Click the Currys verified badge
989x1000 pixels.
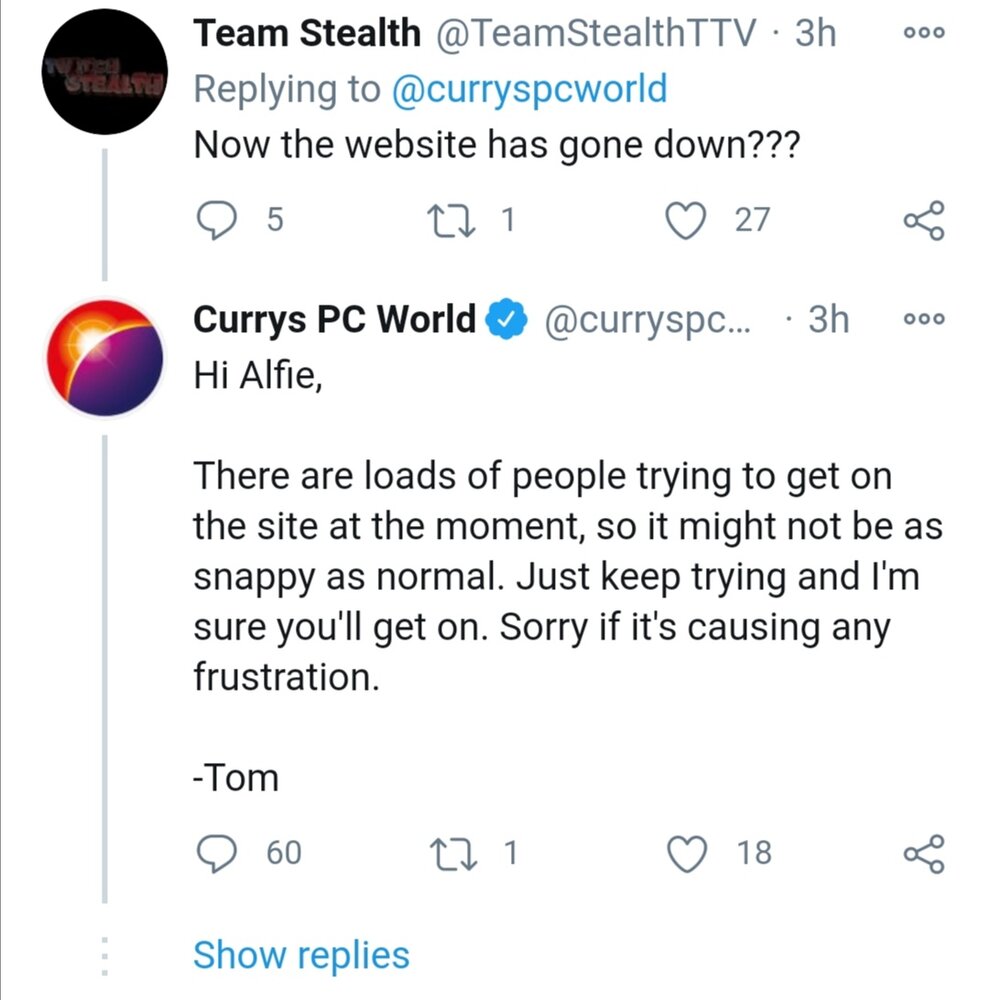(x=507, y=319)
